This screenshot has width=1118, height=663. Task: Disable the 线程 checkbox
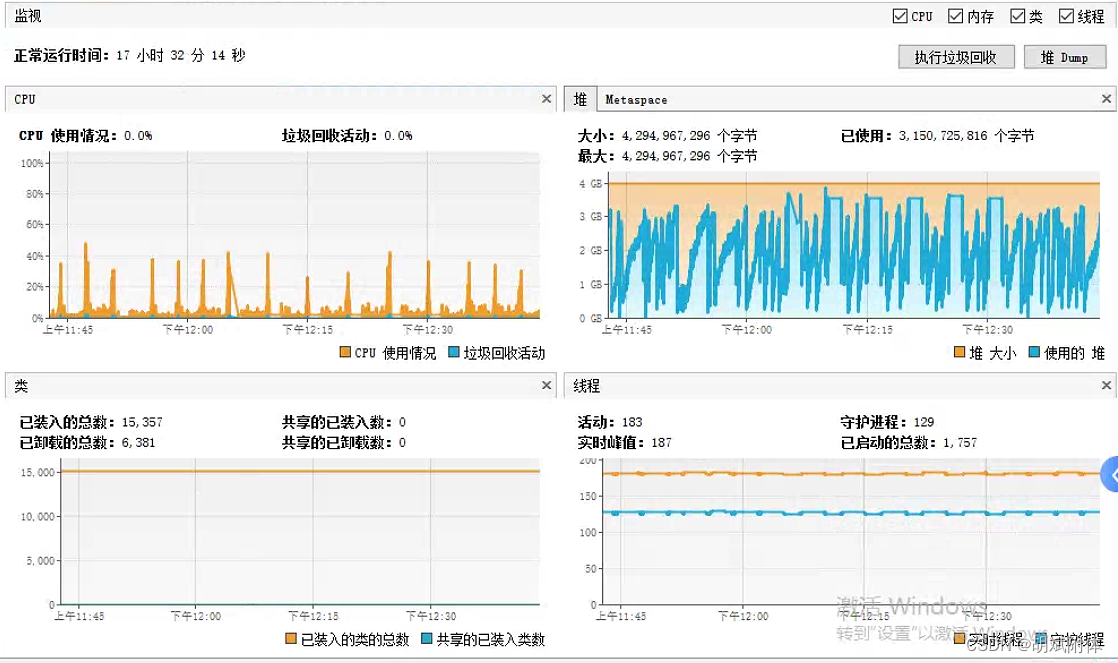click(1066, 16)
